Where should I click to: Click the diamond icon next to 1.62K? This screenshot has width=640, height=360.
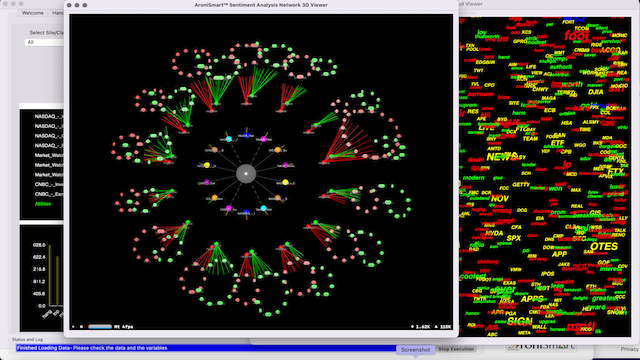pyautogui.click(x=412, y=327)
